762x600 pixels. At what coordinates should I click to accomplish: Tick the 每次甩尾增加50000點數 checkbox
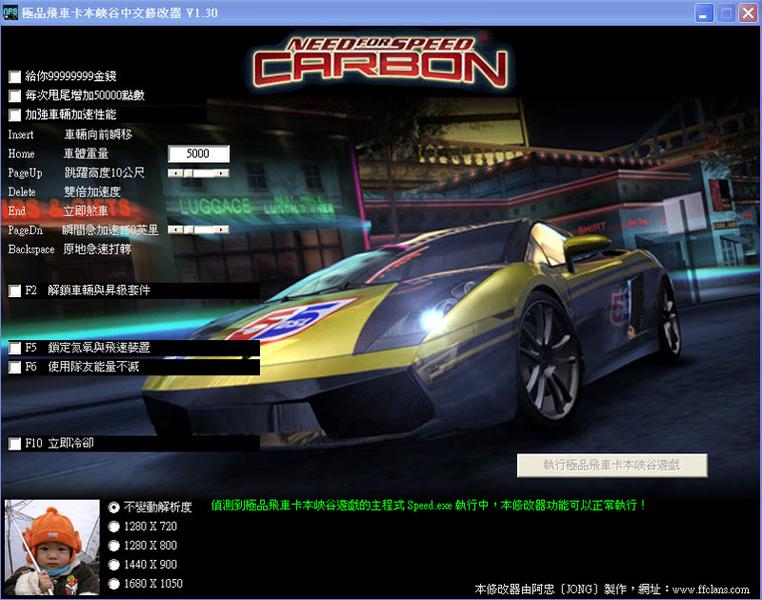[15, 96]
